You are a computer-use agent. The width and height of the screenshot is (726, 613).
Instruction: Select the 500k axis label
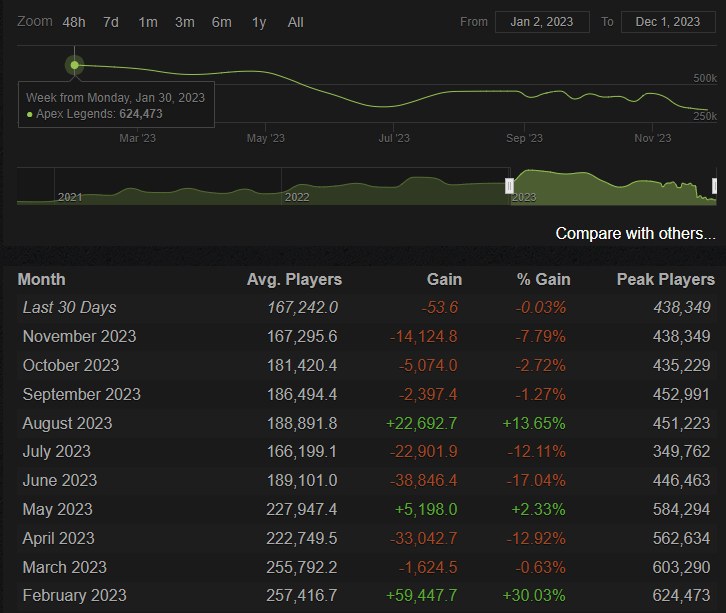(705, 78)
